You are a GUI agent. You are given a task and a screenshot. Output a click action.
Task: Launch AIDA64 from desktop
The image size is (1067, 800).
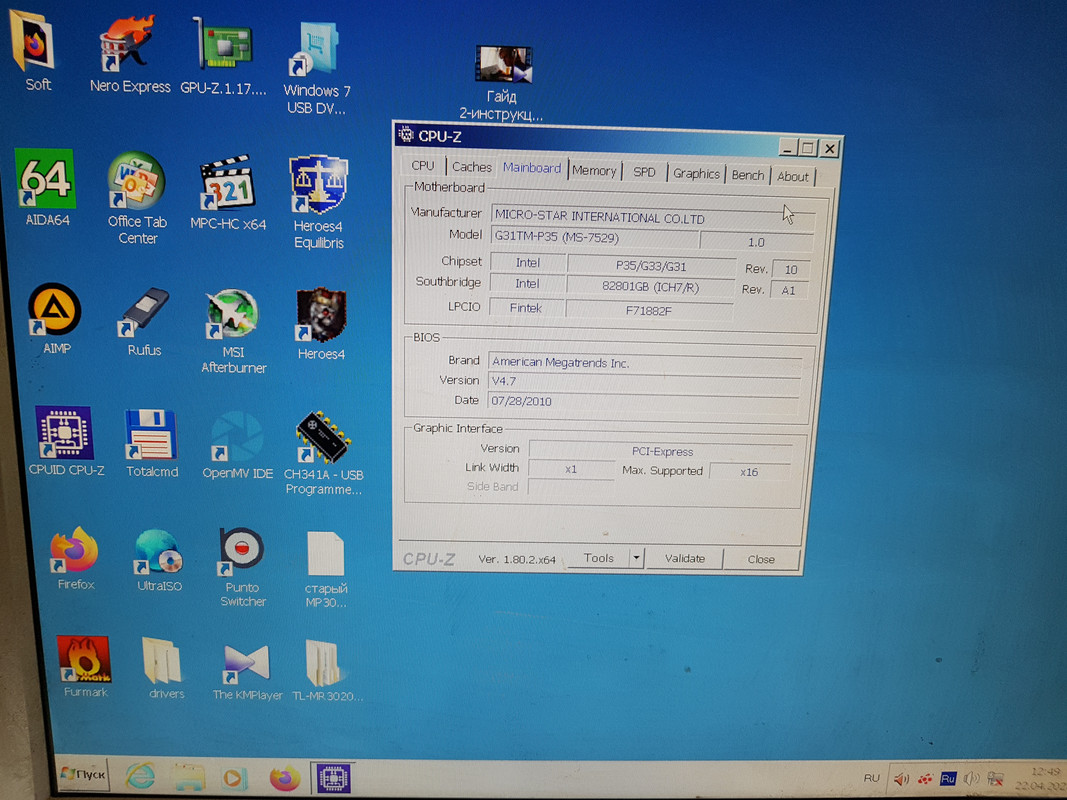46,188
